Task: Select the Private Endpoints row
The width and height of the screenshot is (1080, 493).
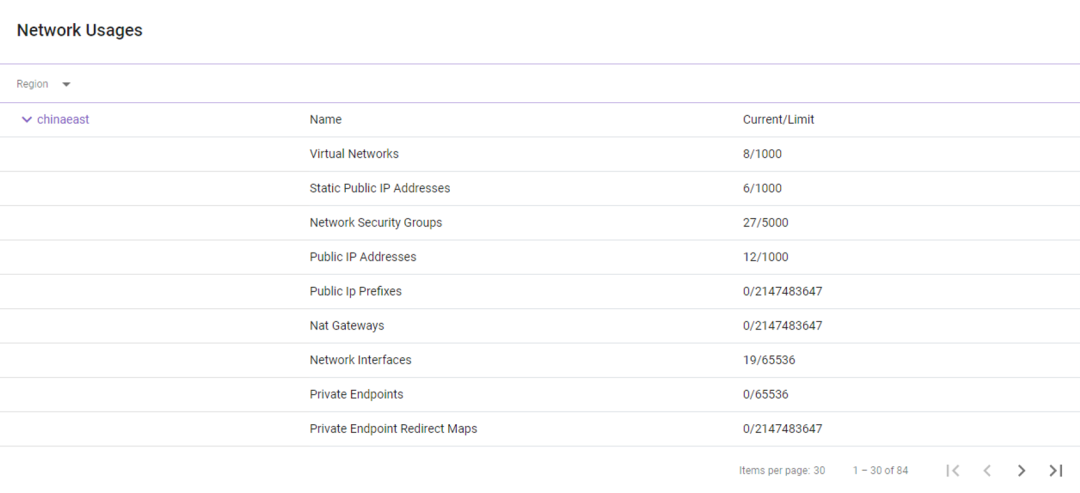Action: [x=357, y=394]
